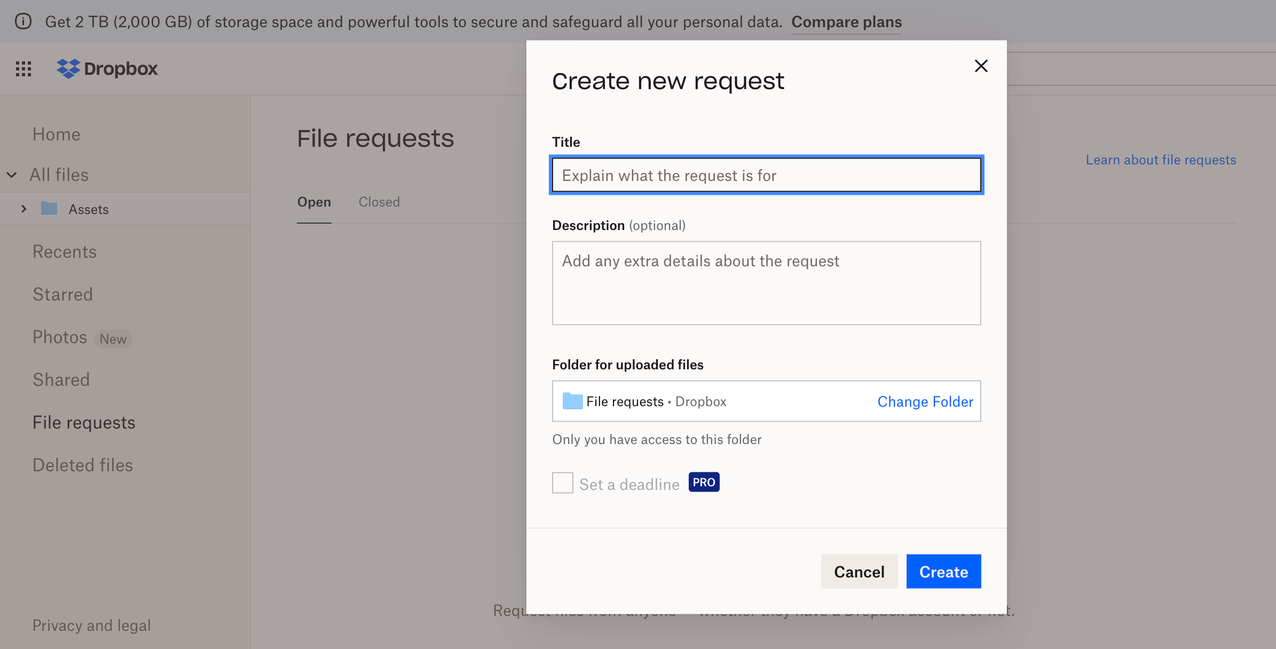Viewport: 1276px width, 649px height.
Task: Collapse the All files section
Action: 11,174
